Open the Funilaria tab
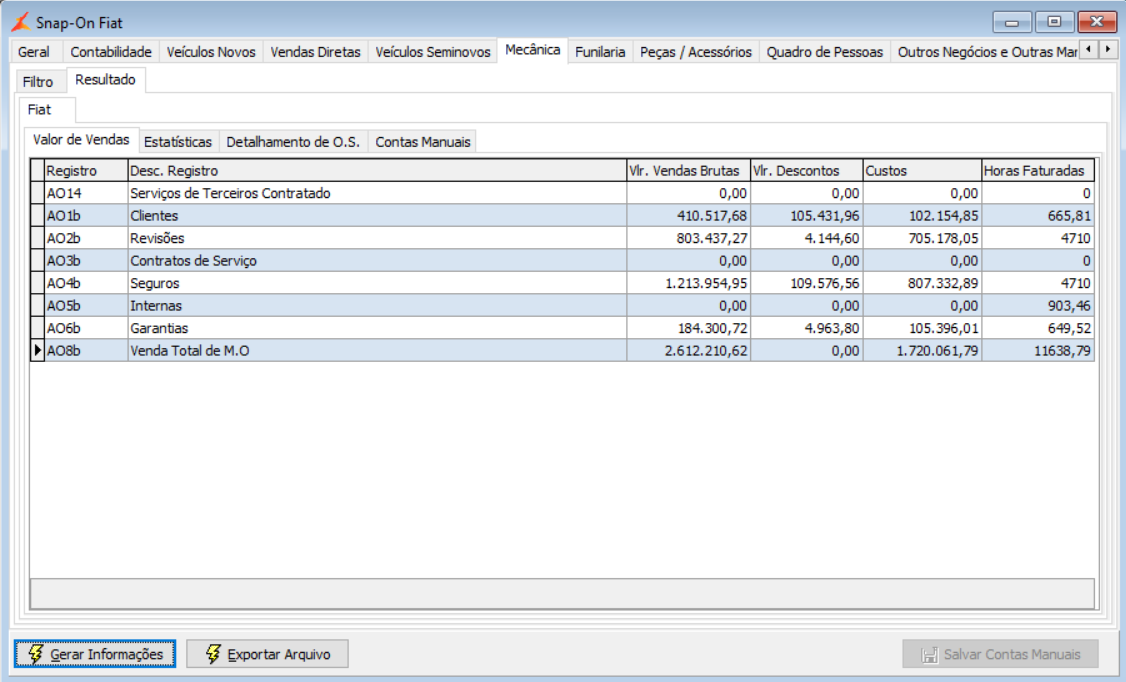1126x682 pixels. (x=600, y=52)
